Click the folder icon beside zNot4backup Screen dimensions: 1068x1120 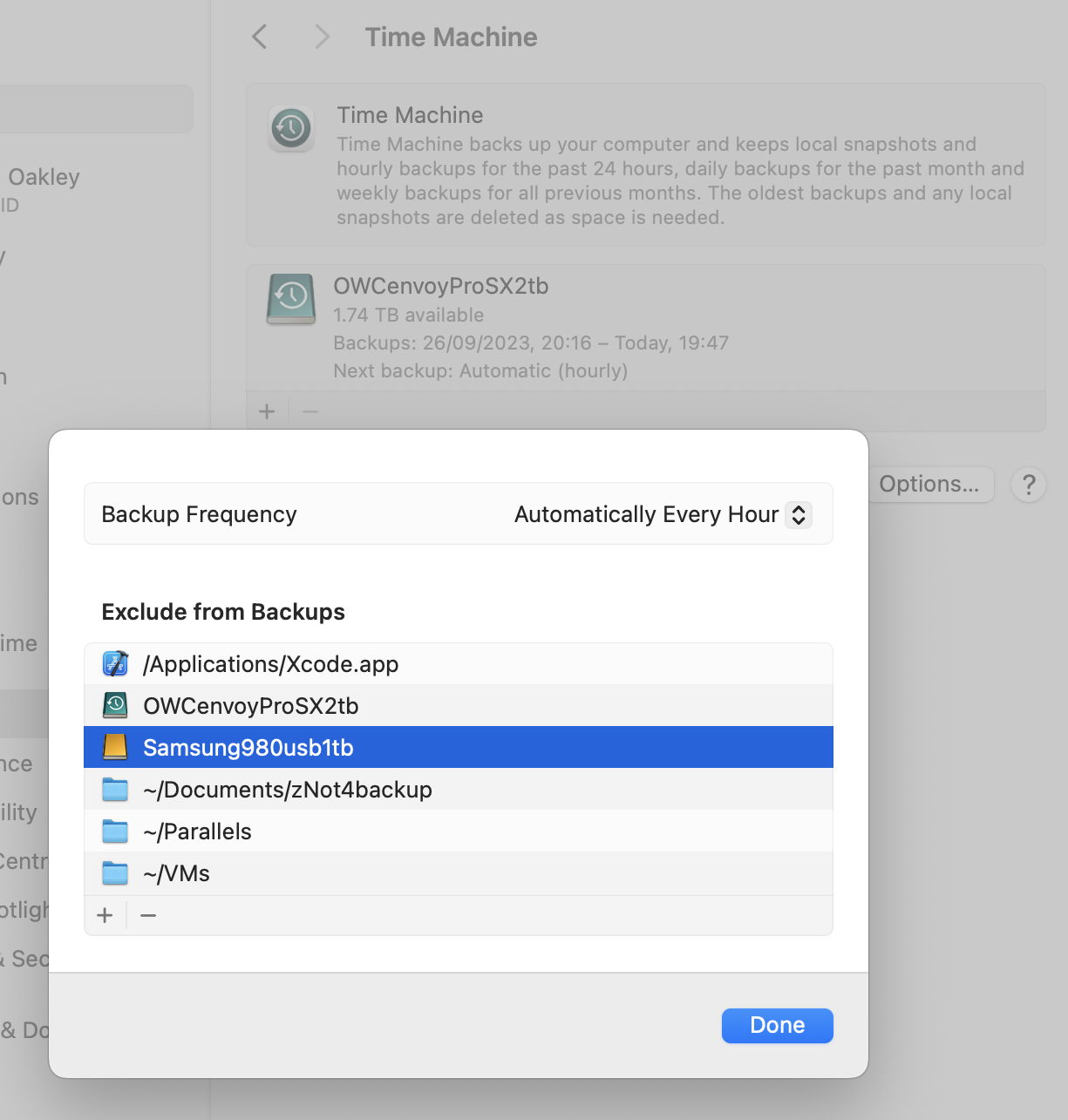click(114, 789)
